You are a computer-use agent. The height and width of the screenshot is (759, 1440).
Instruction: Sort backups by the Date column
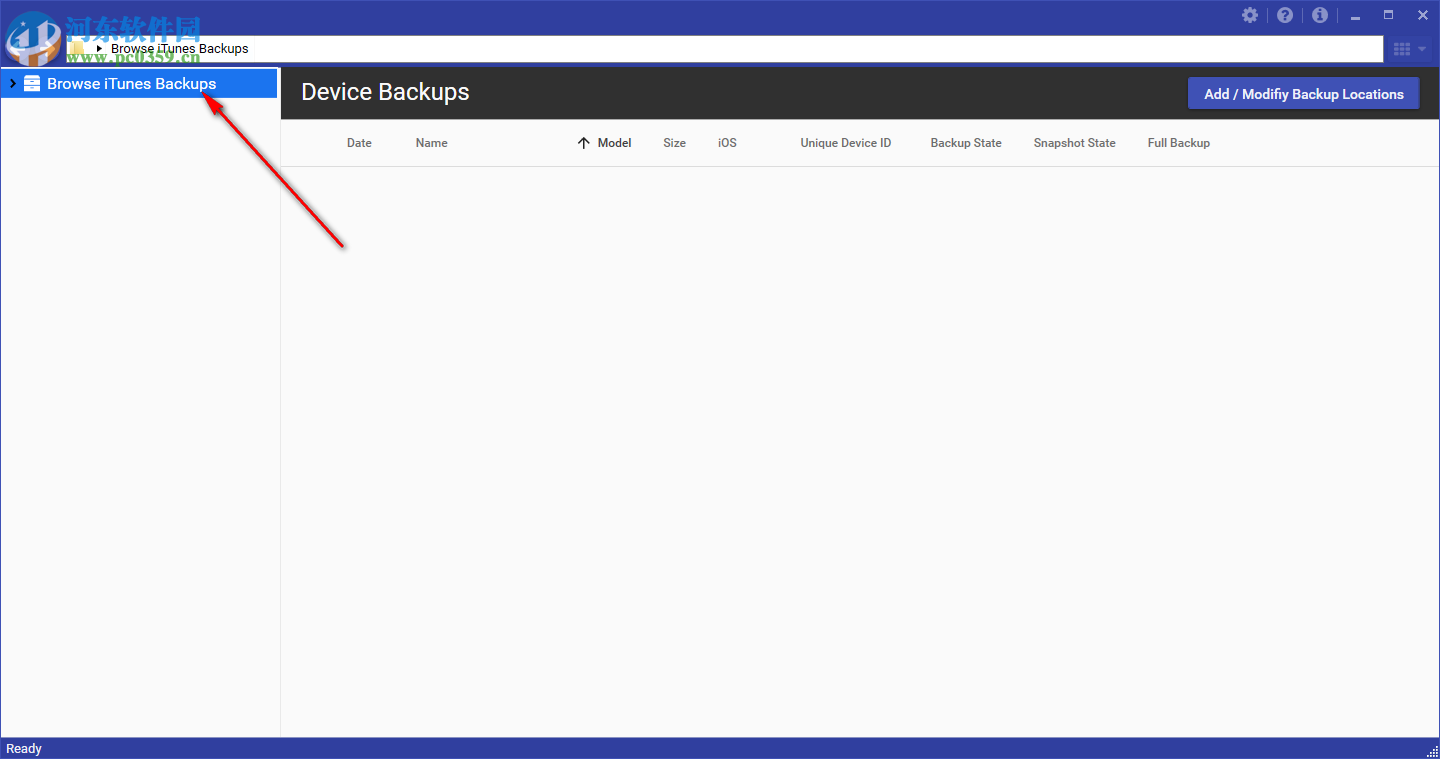pos(359,143)
